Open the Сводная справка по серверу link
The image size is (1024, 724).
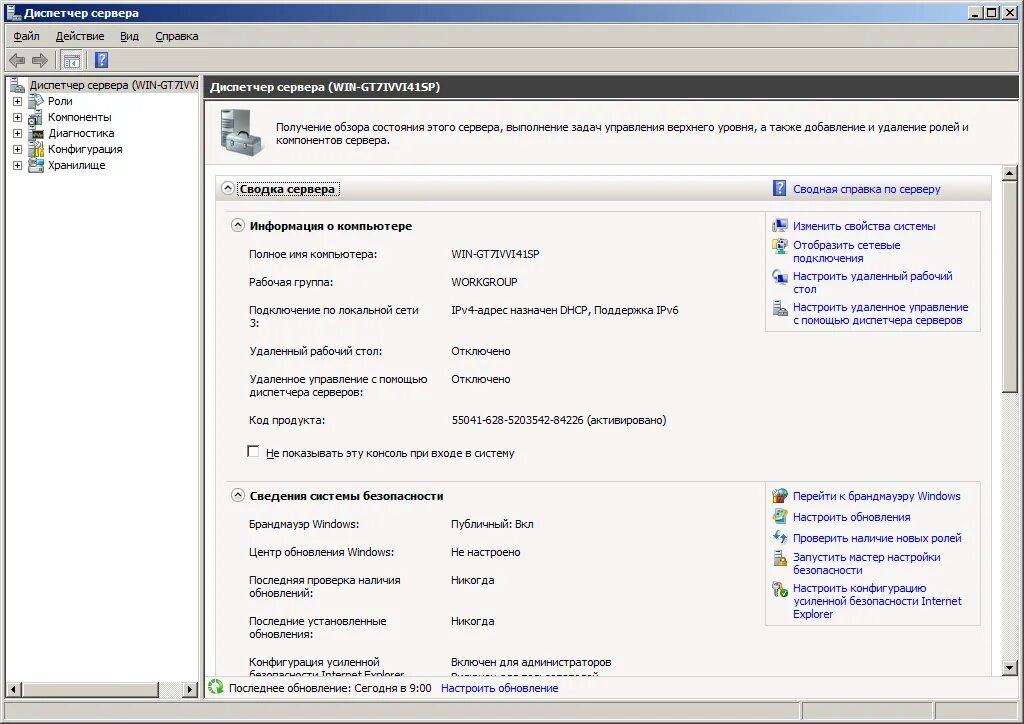[867, 189]
